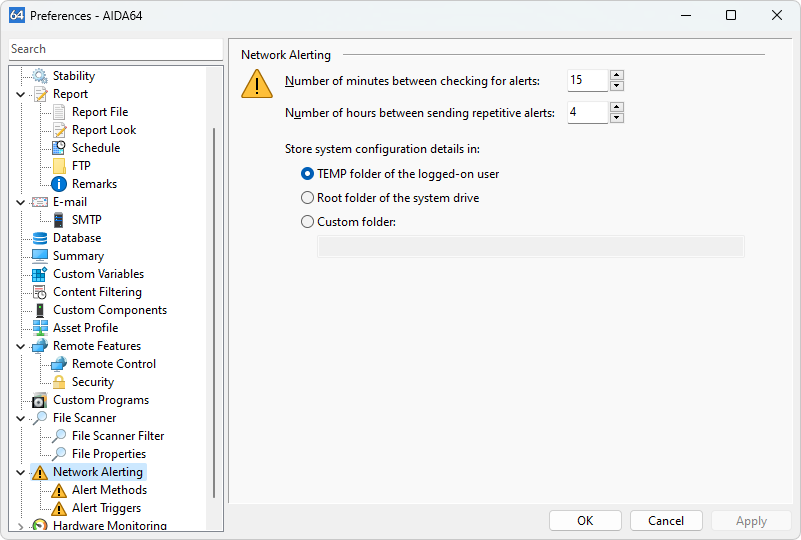Screen dimensions: 801x540
Task: Click the "Alert Triggers" label
Action: (106, 508)
